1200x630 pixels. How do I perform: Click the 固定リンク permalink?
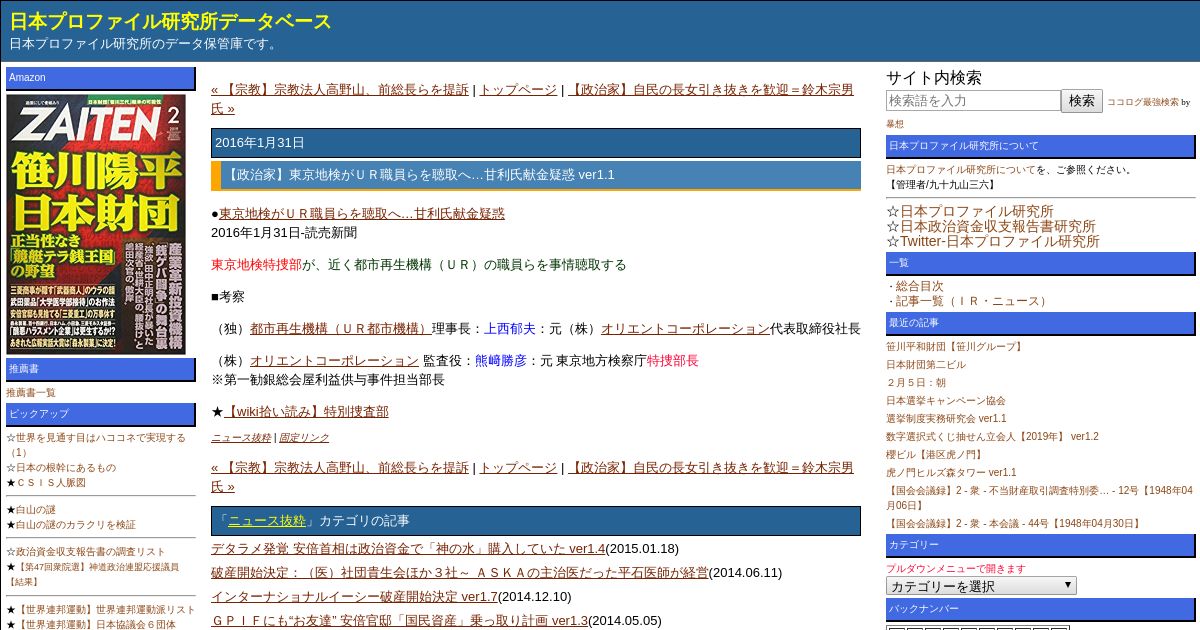coord(304,438)
